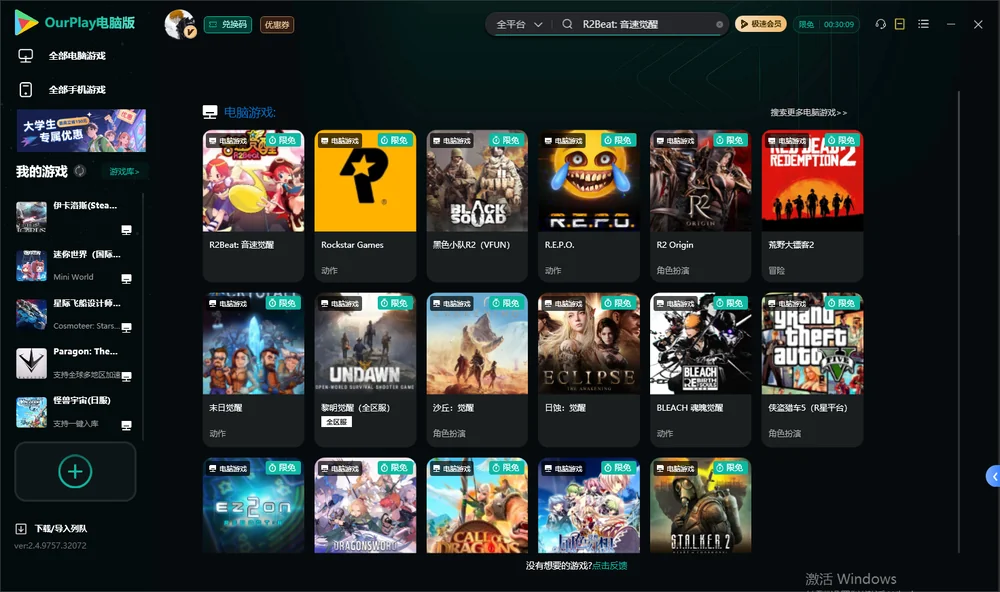Click the 限免 timer badge

(826, 24)
